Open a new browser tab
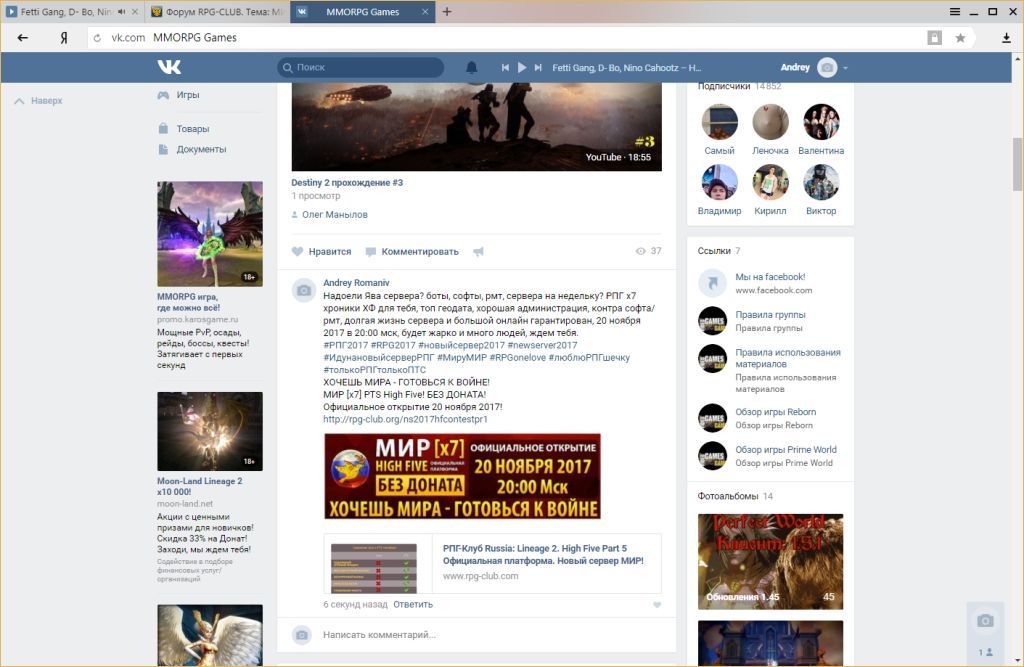Image resolution: width=1024 pixels, height=667 pixels. point(447,12)
